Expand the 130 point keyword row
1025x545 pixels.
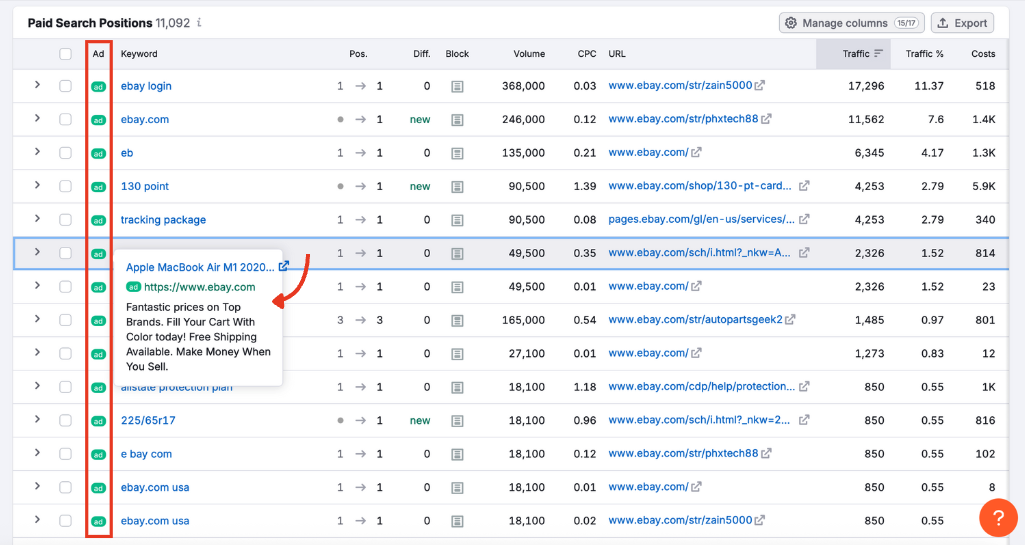point(37,186)
